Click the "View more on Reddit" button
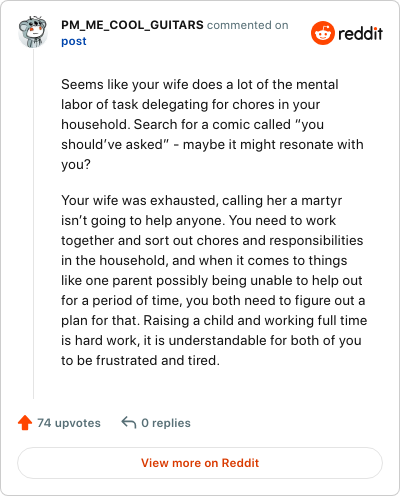 200,463
